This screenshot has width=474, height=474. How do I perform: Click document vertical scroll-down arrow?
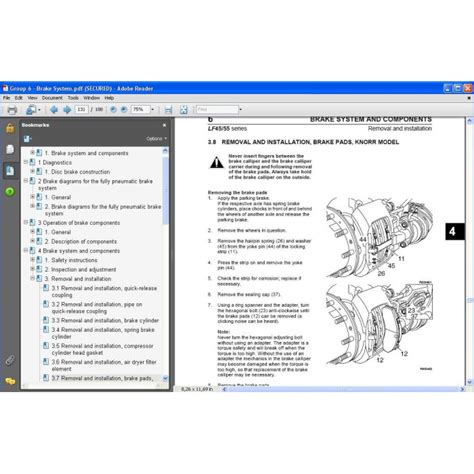pyautogui.click(x=470, y=382)
